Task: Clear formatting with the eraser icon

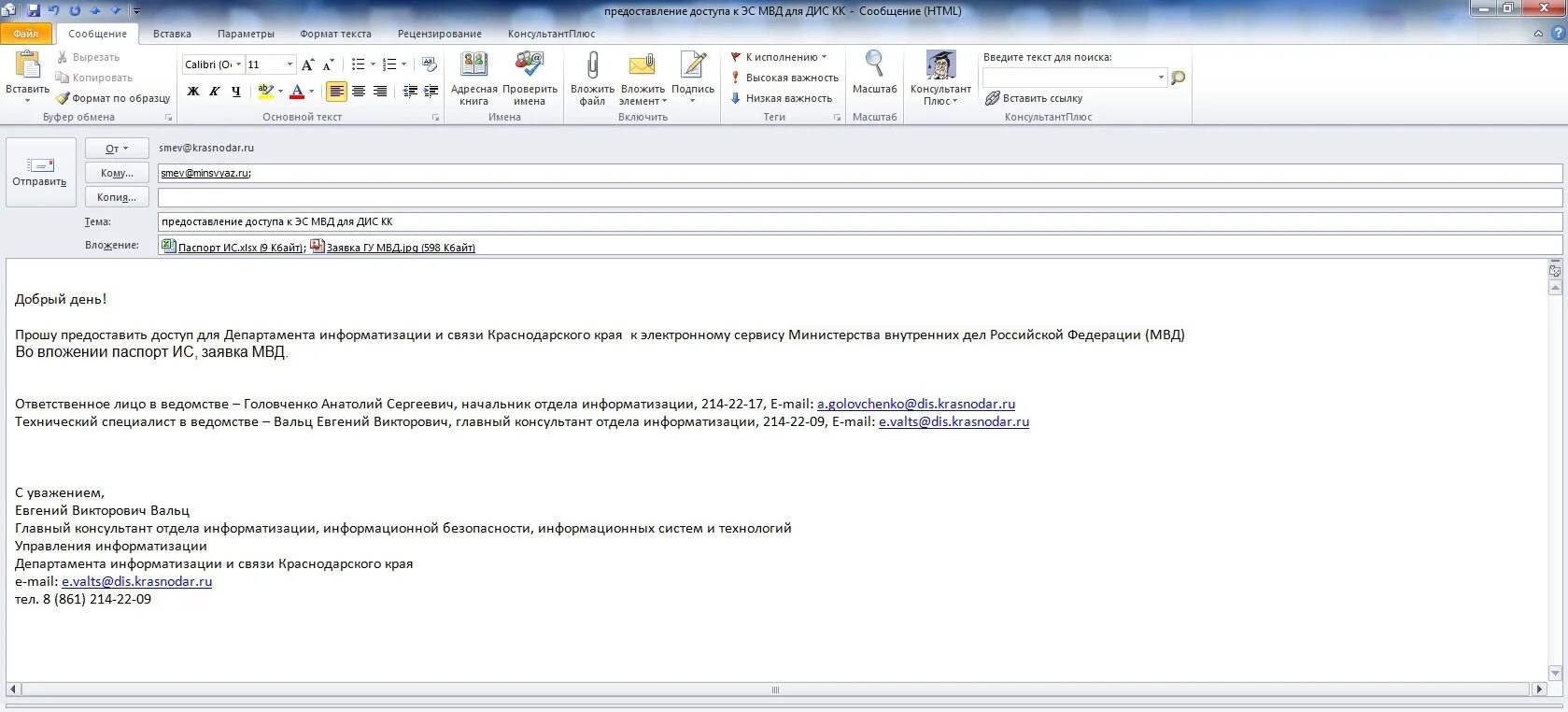Action: 430,64
